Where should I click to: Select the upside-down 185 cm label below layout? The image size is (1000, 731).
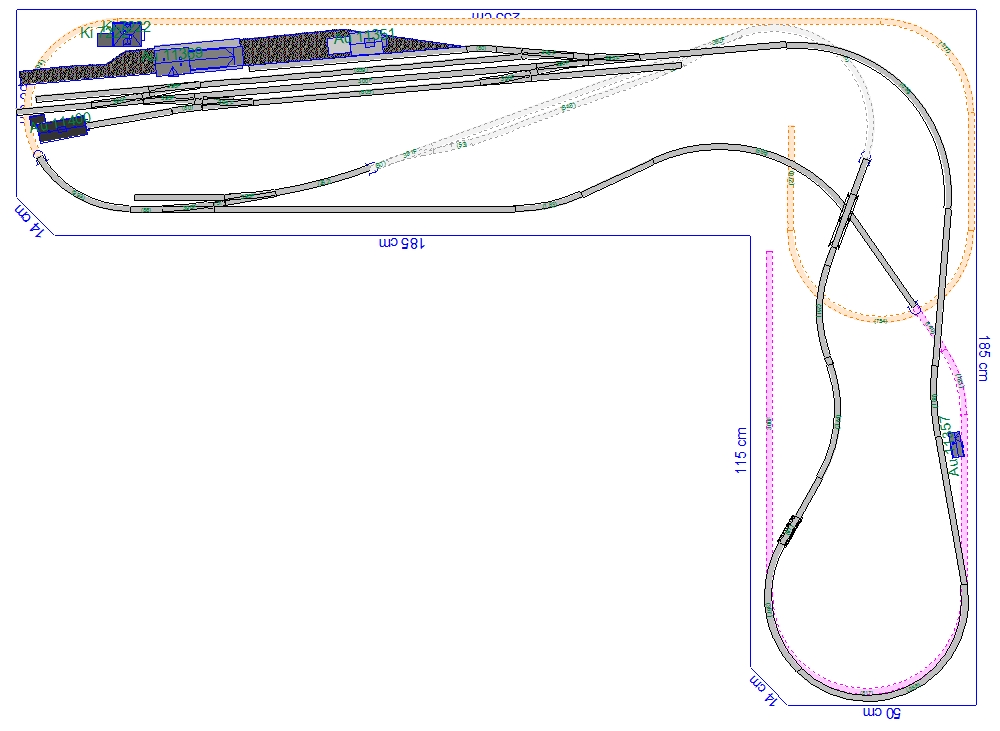coord(402,243)
